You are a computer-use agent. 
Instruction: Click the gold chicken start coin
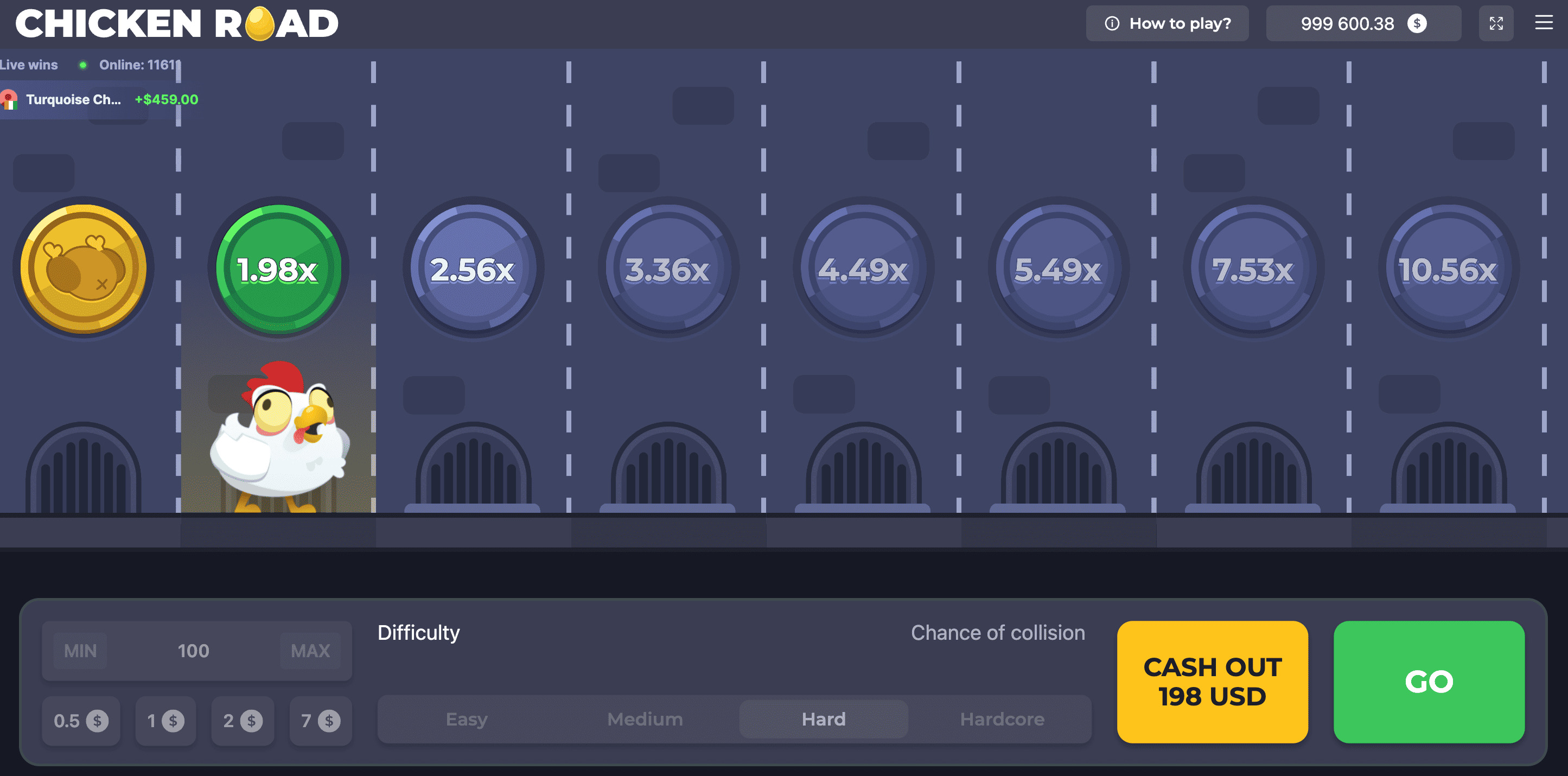(84, 269)
